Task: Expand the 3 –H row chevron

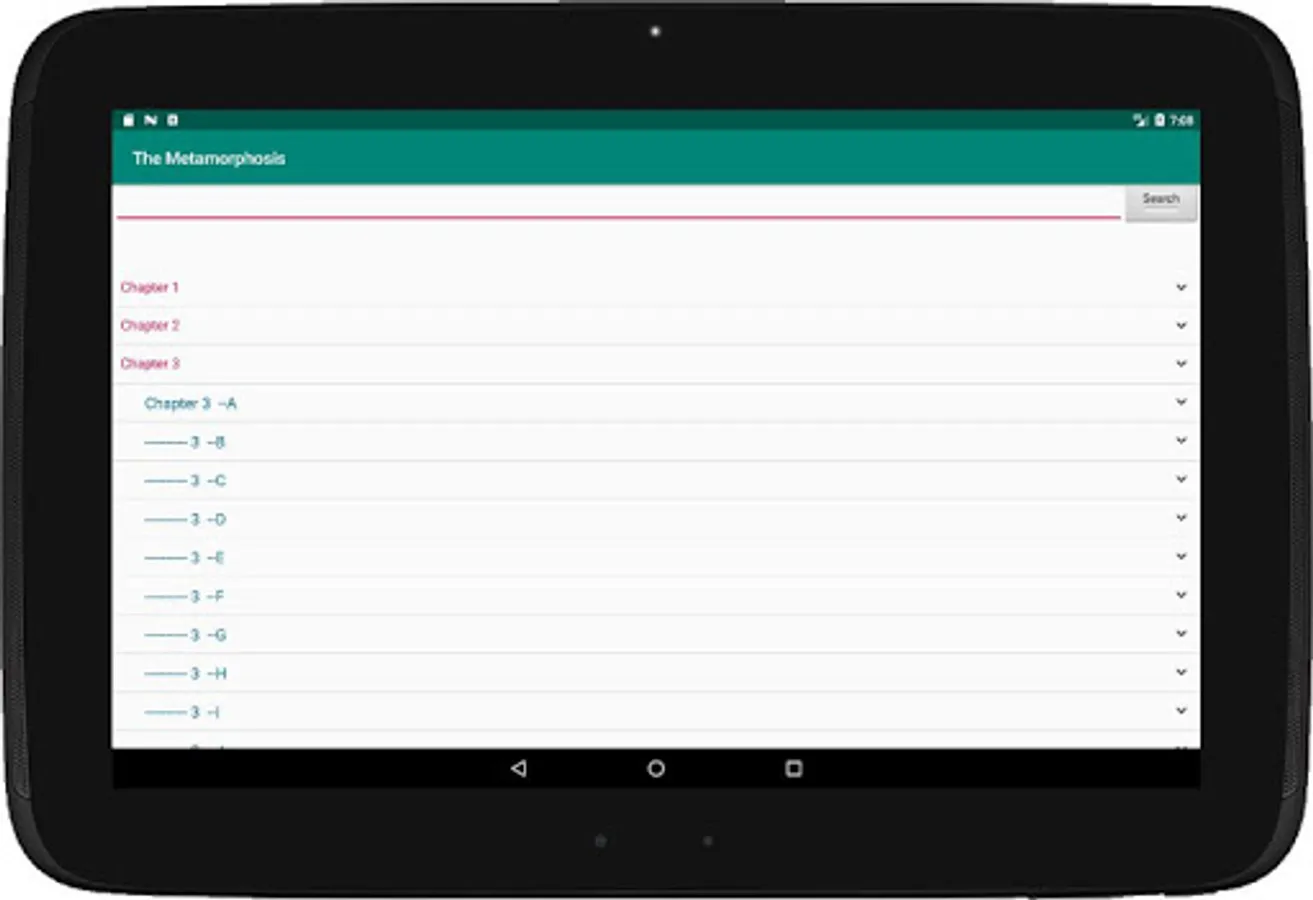Action: tap(1181, 672)
